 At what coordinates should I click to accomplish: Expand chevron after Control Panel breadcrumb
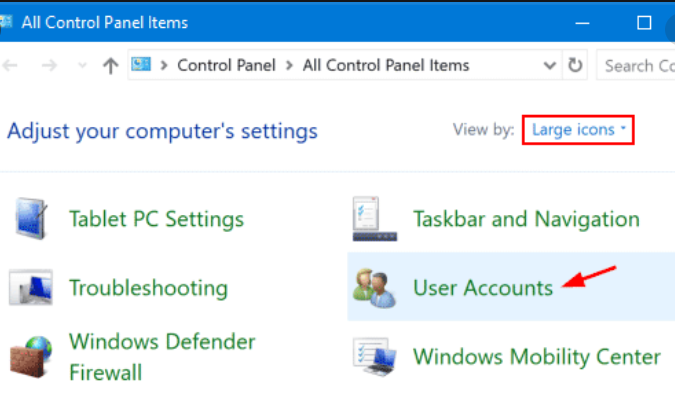tap(289, 65)
